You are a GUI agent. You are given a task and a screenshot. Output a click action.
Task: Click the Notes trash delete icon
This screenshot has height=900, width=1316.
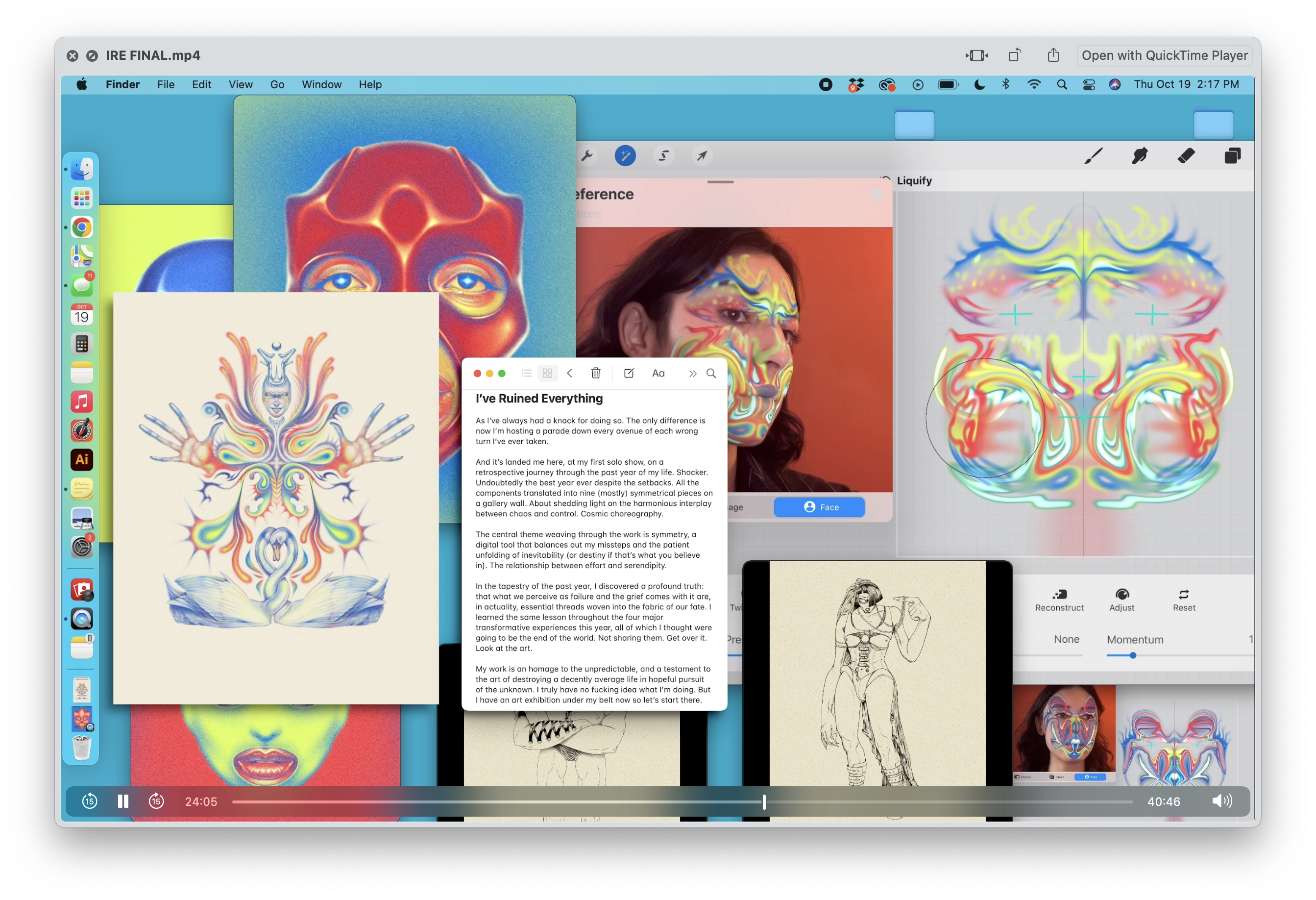click(x=596, y=373)
